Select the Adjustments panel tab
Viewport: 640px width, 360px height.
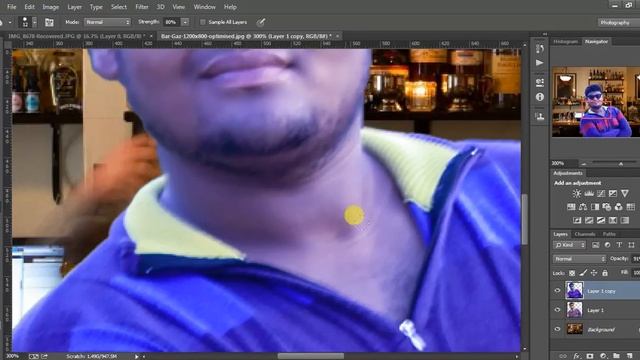[568, 173]
